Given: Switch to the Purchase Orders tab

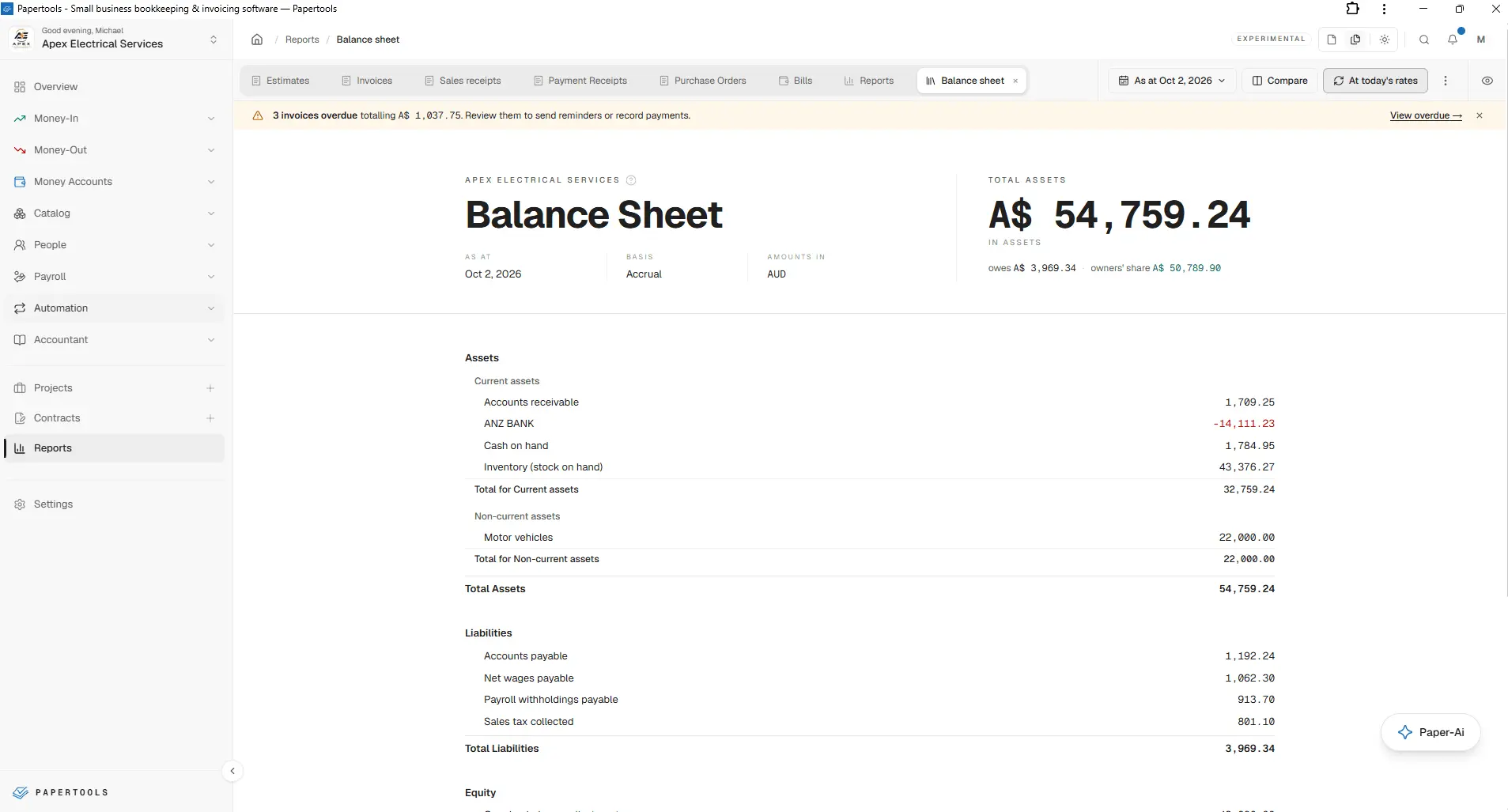Looking at the screenshot, I should (703, 81).
